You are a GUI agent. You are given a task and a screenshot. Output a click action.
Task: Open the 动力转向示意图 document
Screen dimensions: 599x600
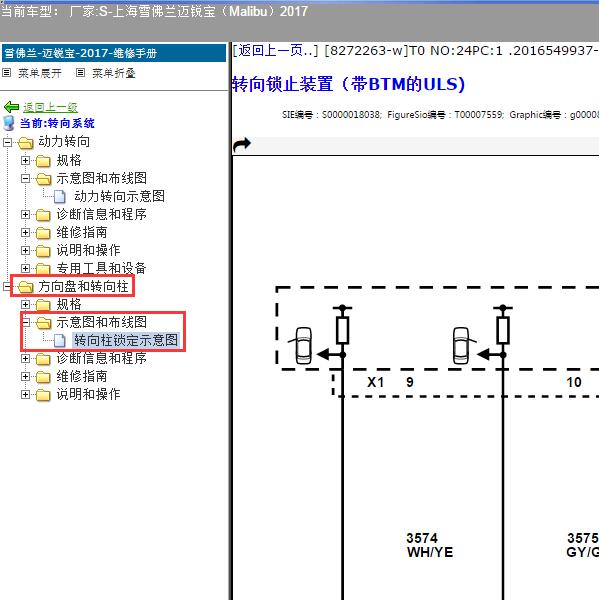tap(119, 196)
